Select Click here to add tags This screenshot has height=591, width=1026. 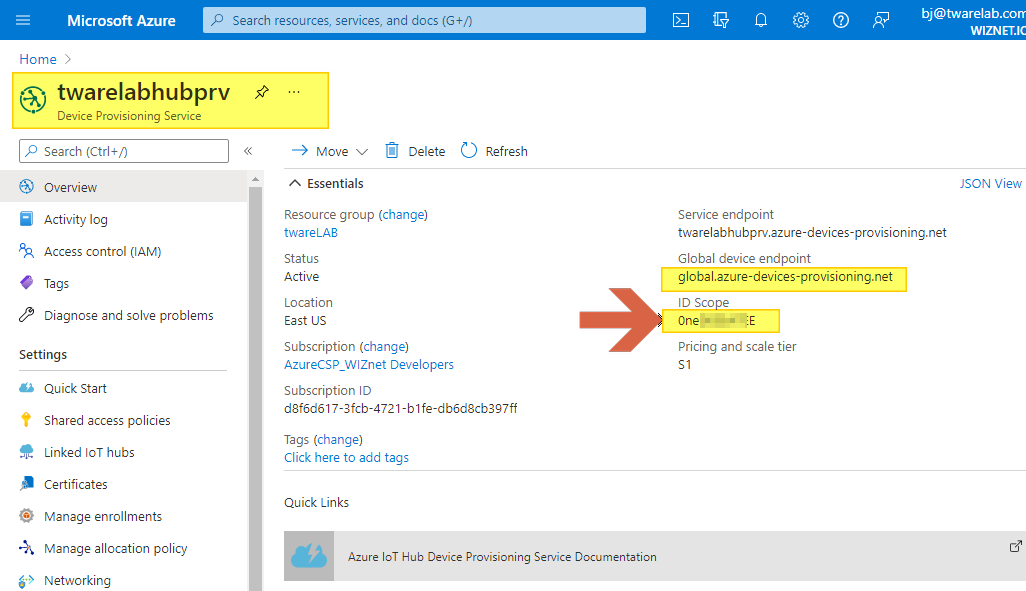pyautogui.click(x=346, y=457)
